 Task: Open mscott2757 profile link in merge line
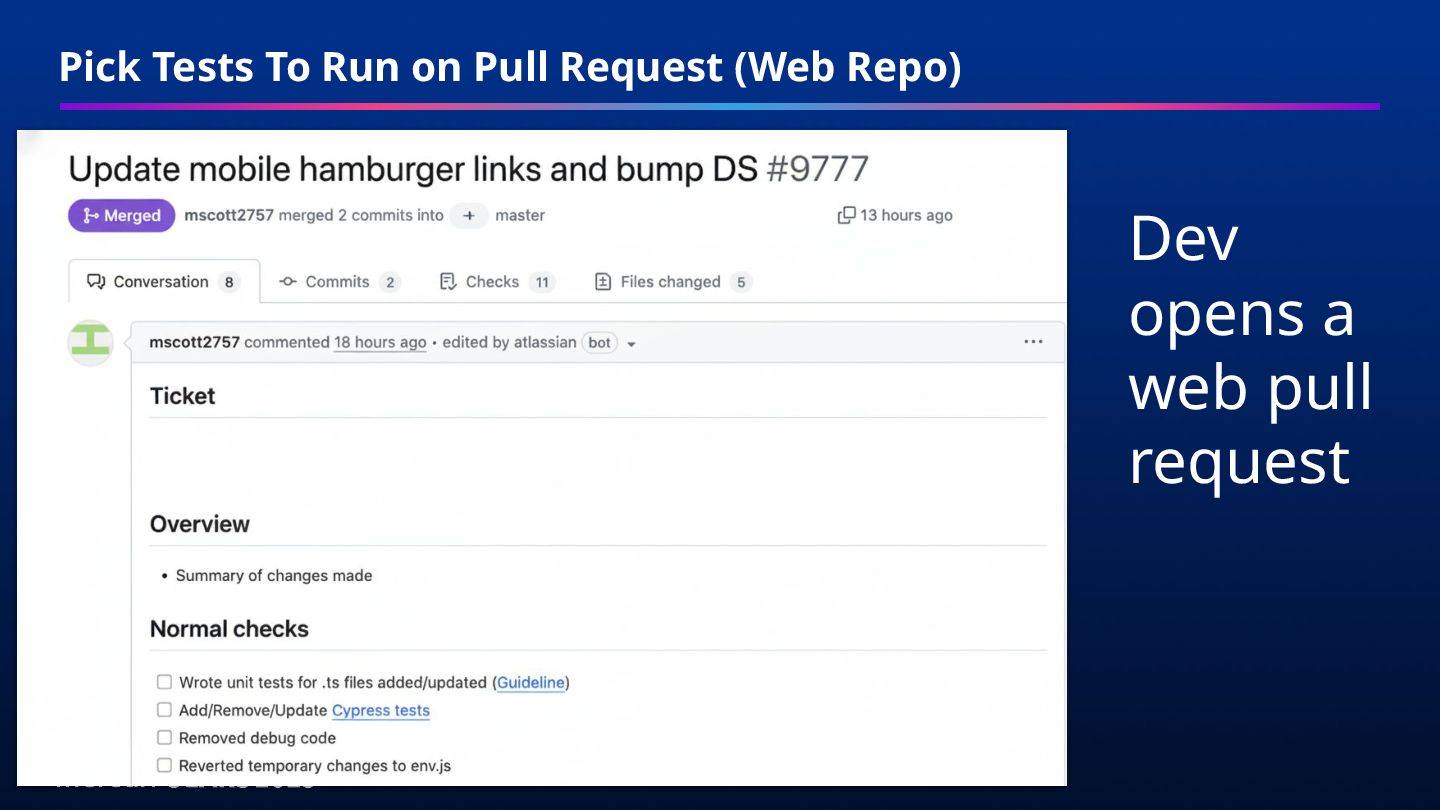tap(229, 215)
